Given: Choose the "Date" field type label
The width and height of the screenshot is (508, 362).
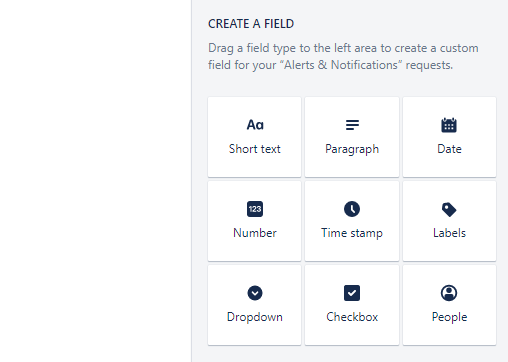Looking at the screenshot, I should (x=449, y=149).
